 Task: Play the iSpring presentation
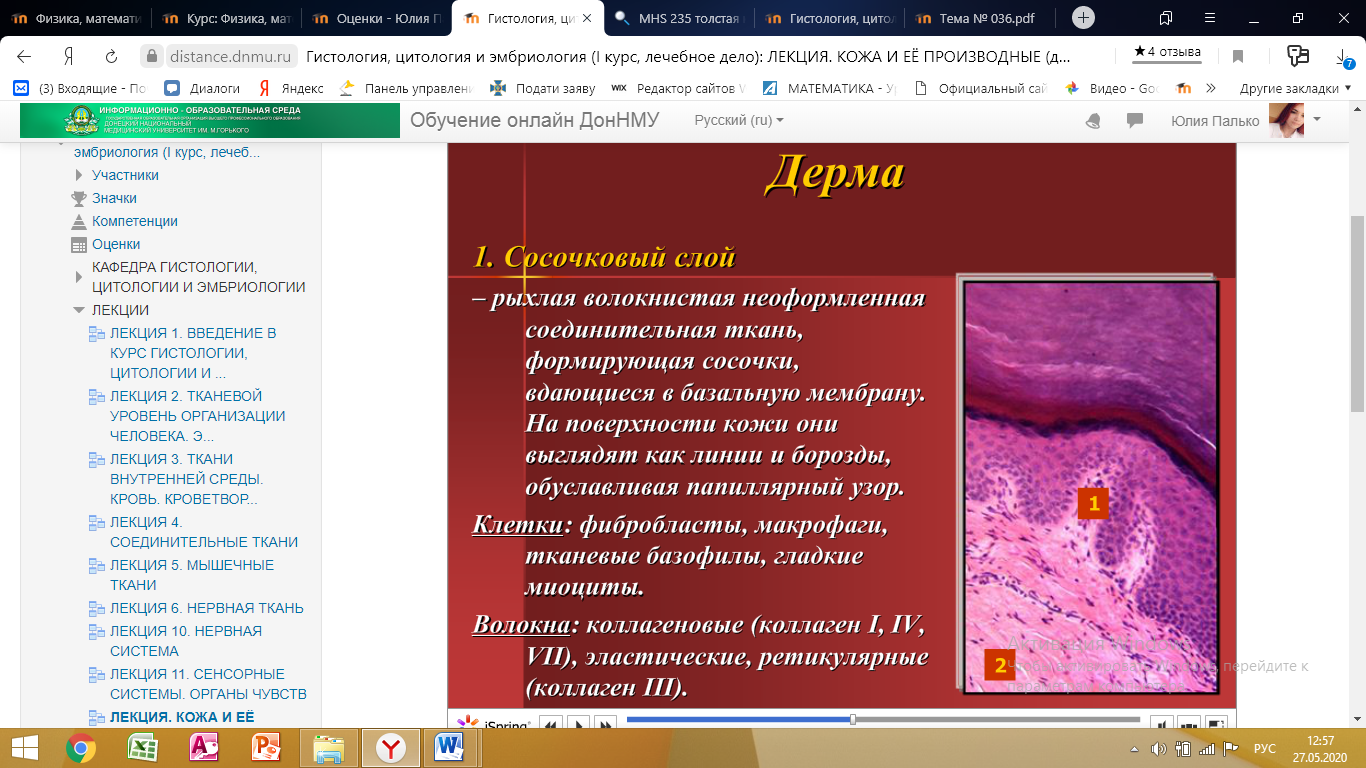577,724
